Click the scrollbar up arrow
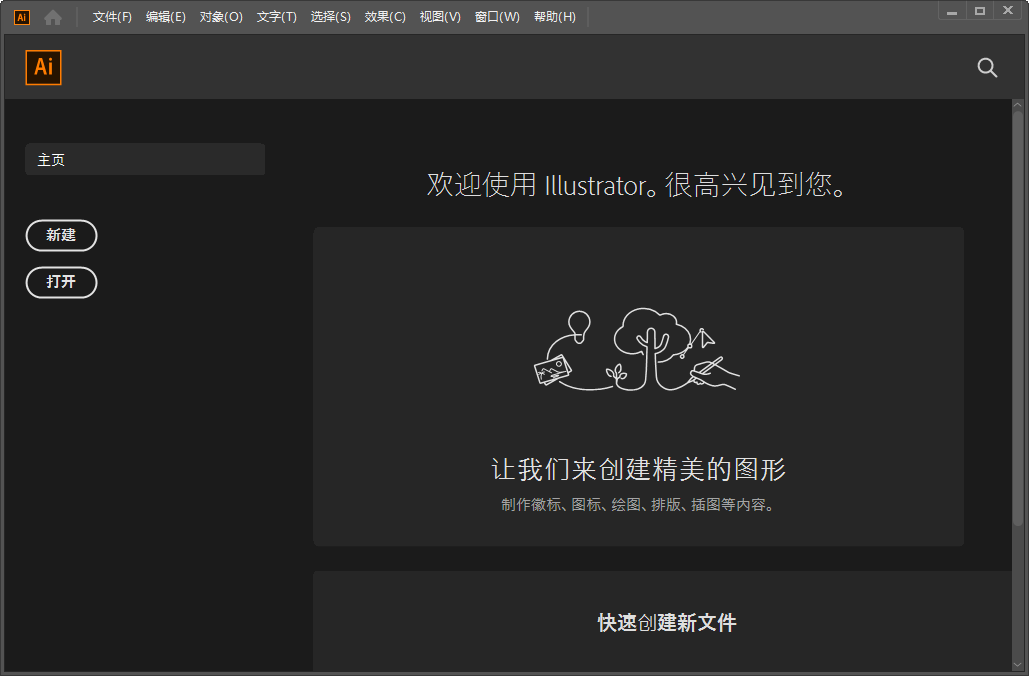 tap(1018, 105)
